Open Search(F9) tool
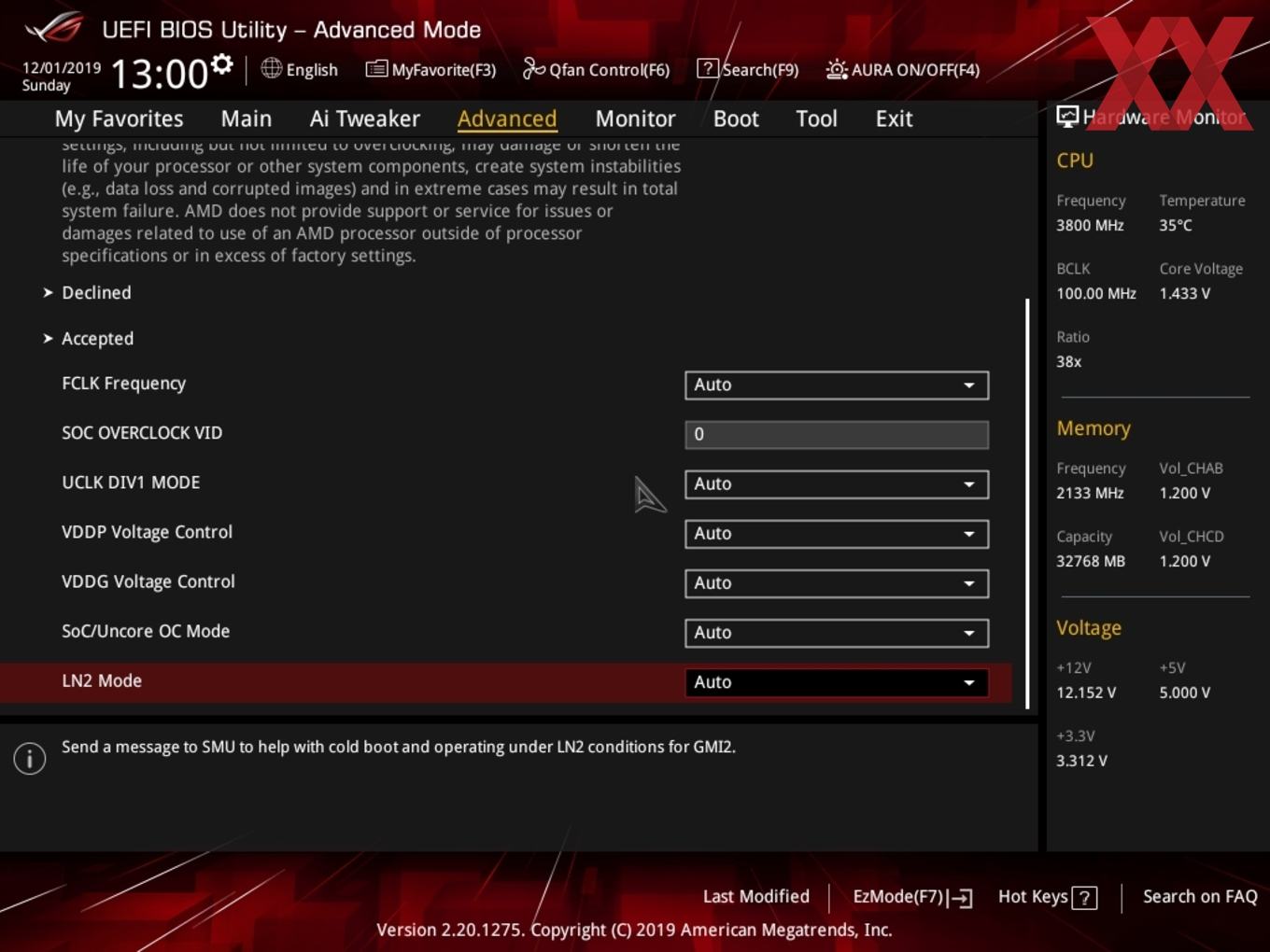 pos(748,69)
